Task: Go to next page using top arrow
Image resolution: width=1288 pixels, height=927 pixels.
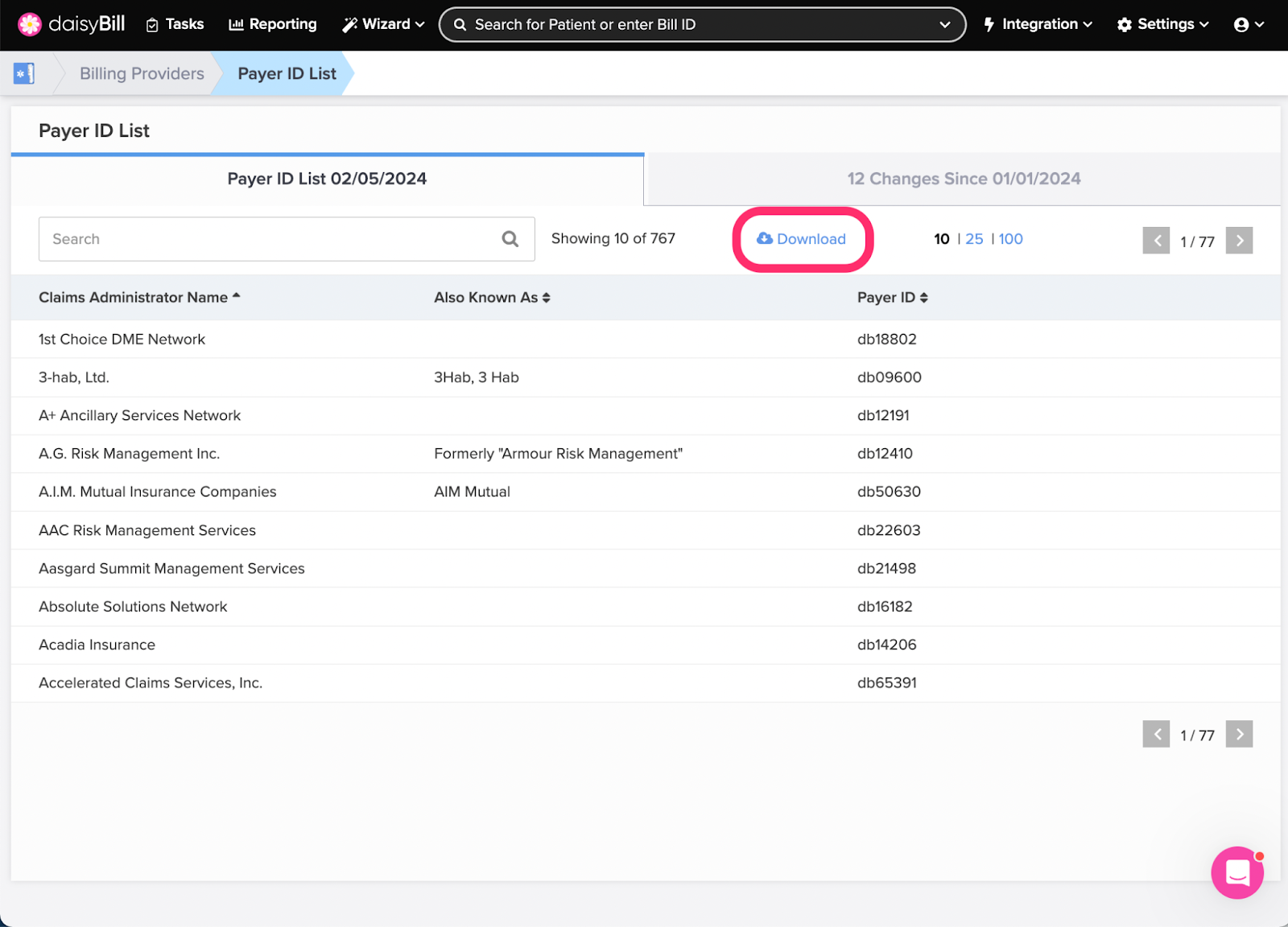Action: point(1239,241)
